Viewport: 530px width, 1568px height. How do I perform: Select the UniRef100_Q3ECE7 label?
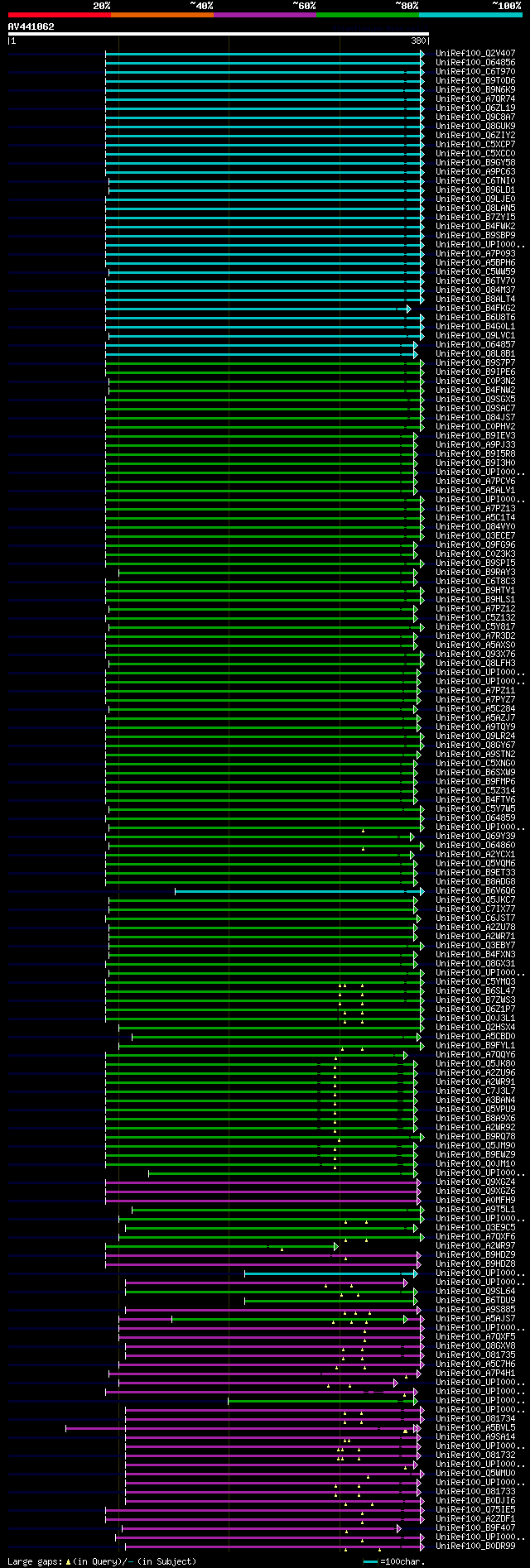pyautogui.click(x=475, y=536)
